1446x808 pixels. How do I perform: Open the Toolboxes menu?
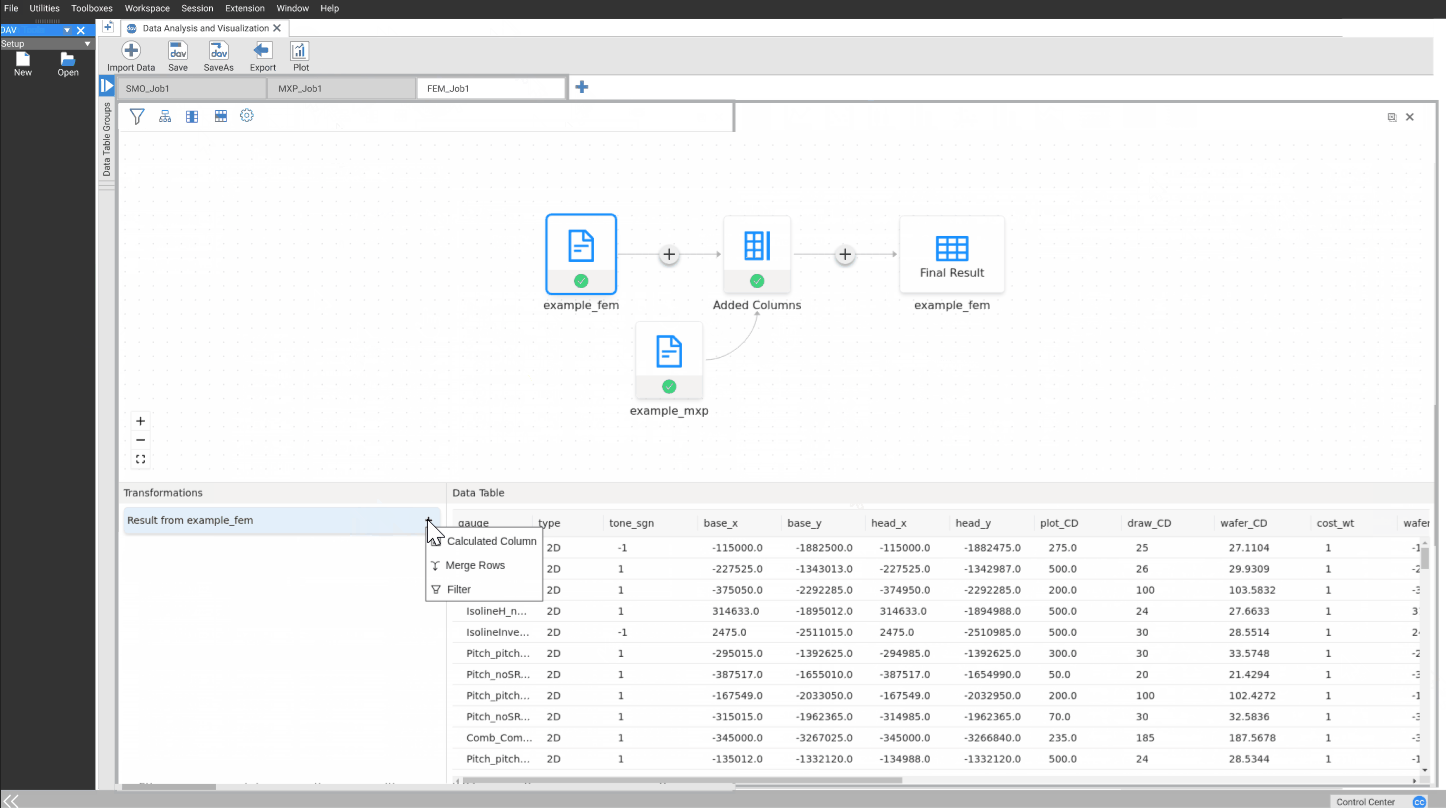click(92, 8)
